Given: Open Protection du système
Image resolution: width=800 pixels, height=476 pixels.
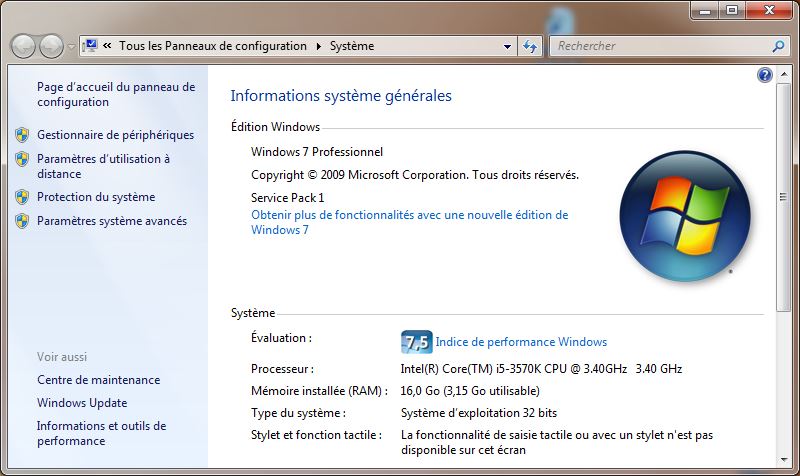Looking at the screenshot, I should point(96,197).
